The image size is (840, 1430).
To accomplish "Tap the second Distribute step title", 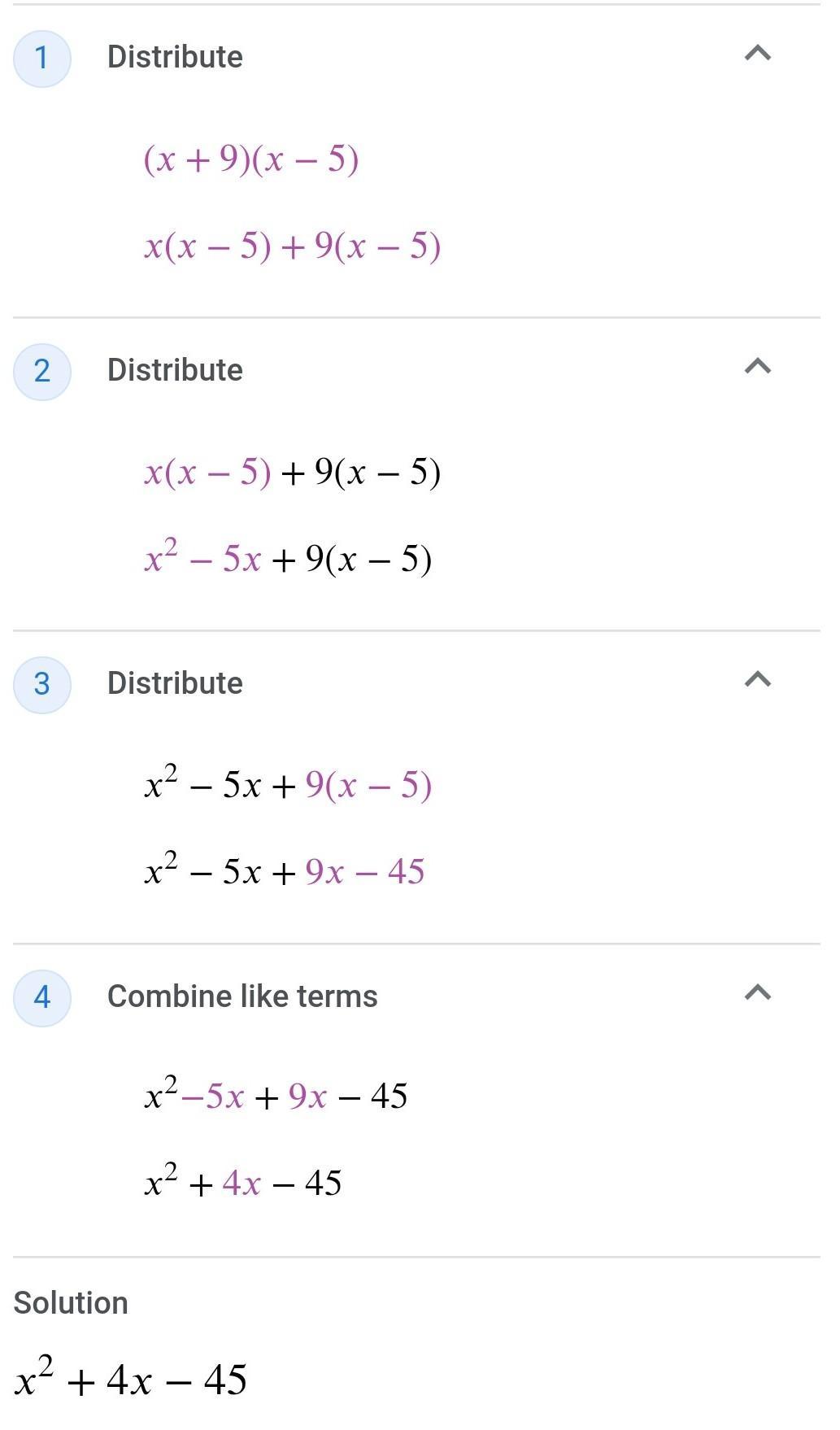I will click(175, 371).
